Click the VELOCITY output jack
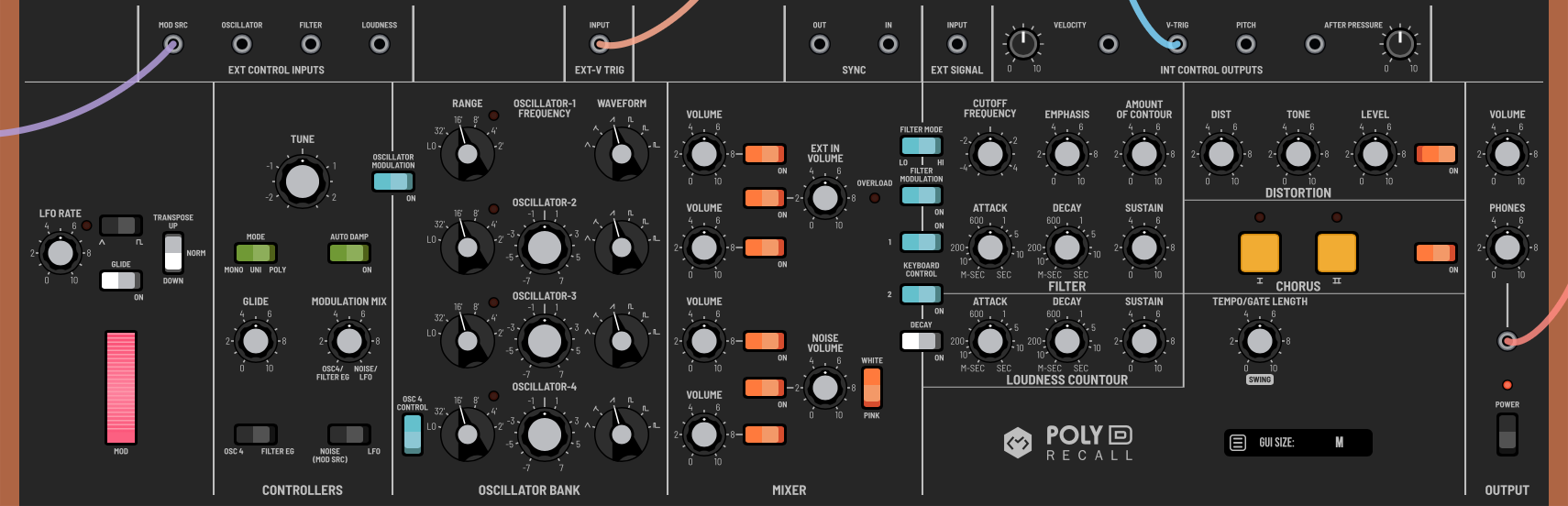The width and height of the screenshot is (1568, 506). (x=1109, y=43)
